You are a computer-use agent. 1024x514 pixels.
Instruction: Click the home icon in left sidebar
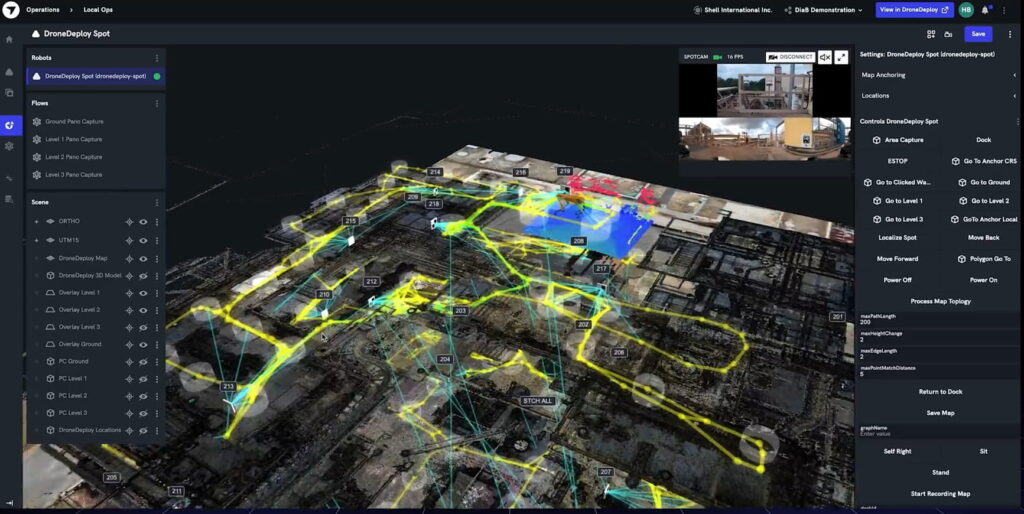click(9, 39)
